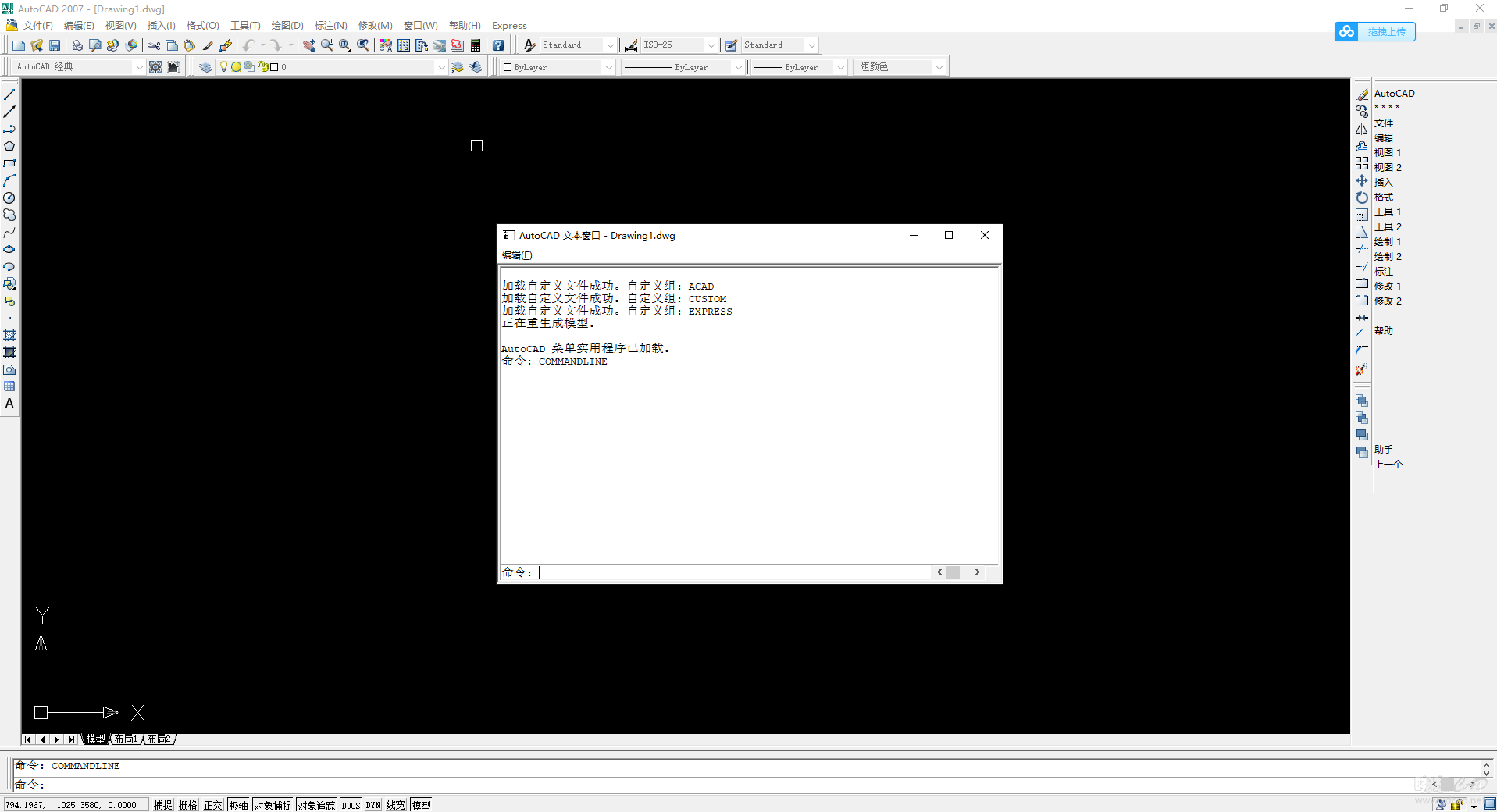Screen dimensions: 1497x812
Task: Click the 模型 button in status bar
Action: 422,805
